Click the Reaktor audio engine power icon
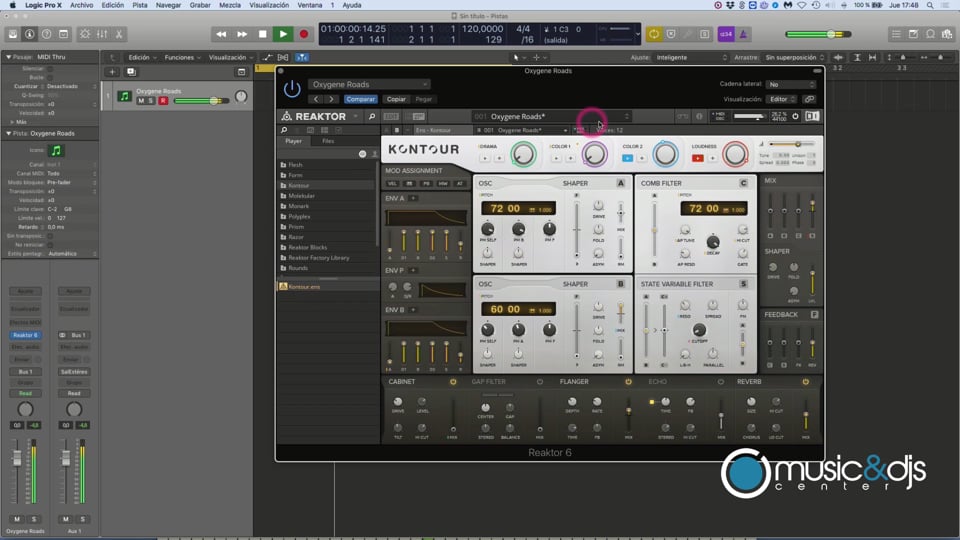Screen dimensions: 960x540 point(795,116)
